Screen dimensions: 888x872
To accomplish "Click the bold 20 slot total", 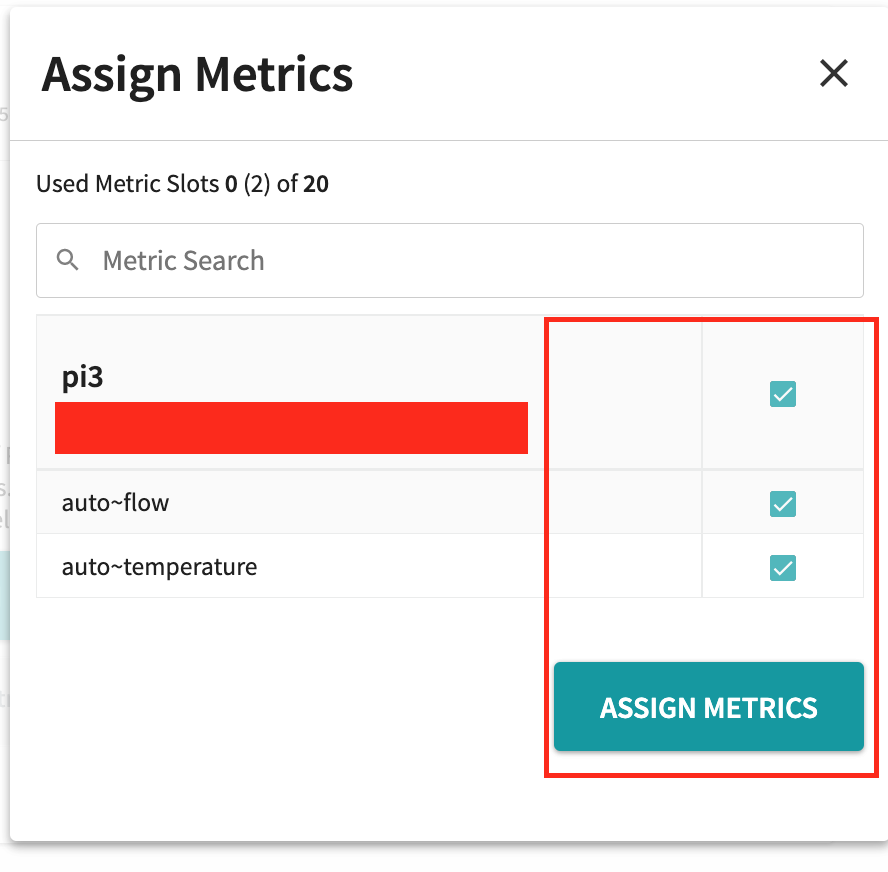I will point(317,184).
